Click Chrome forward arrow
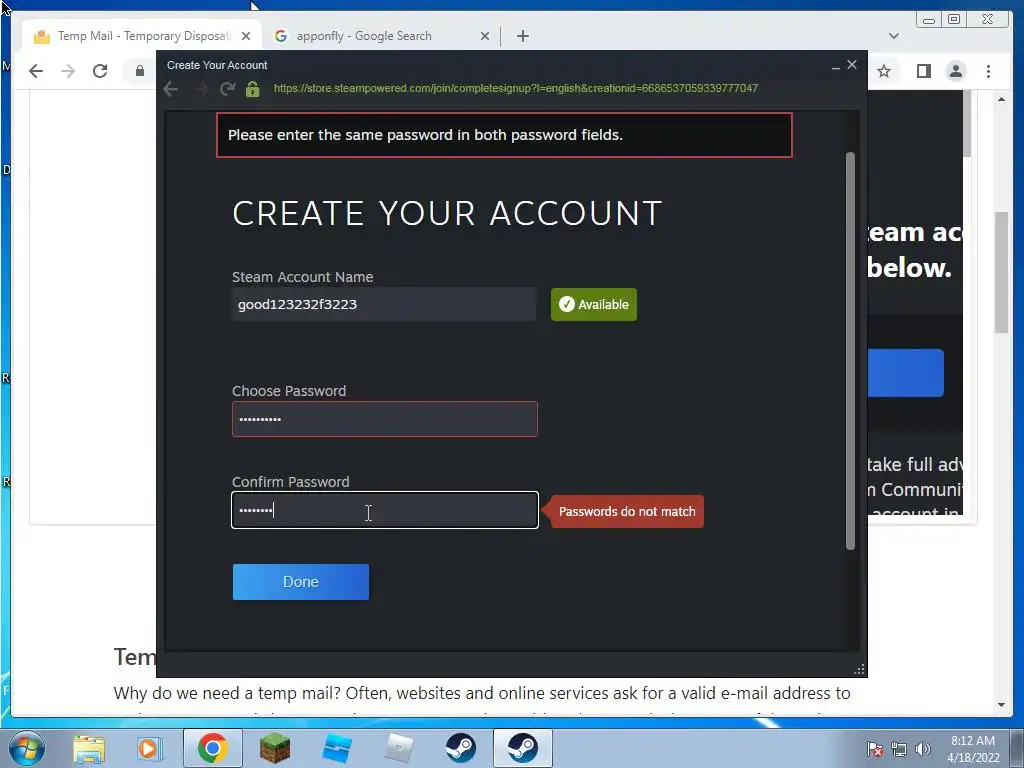 pyautogui.click(x=68, y=71)
